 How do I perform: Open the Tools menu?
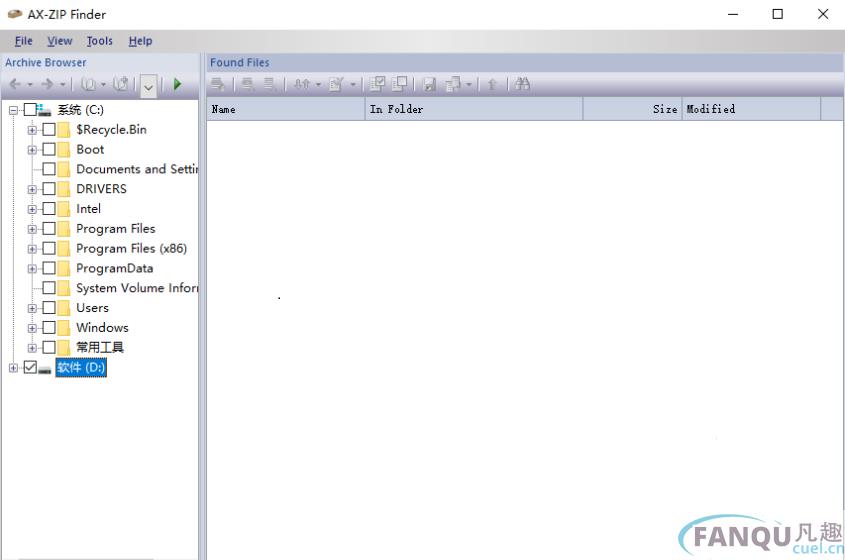point(100,41)
